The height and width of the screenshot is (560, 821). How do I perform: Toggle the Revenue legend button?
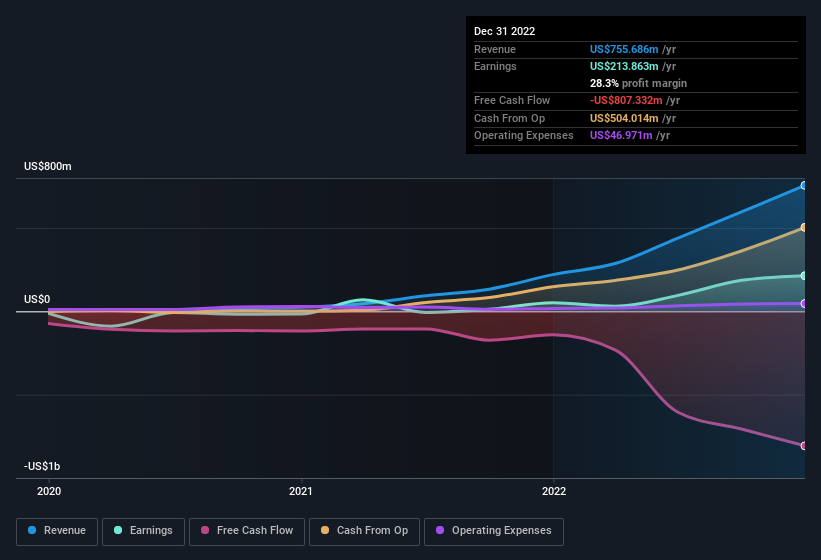coord(57,531)
